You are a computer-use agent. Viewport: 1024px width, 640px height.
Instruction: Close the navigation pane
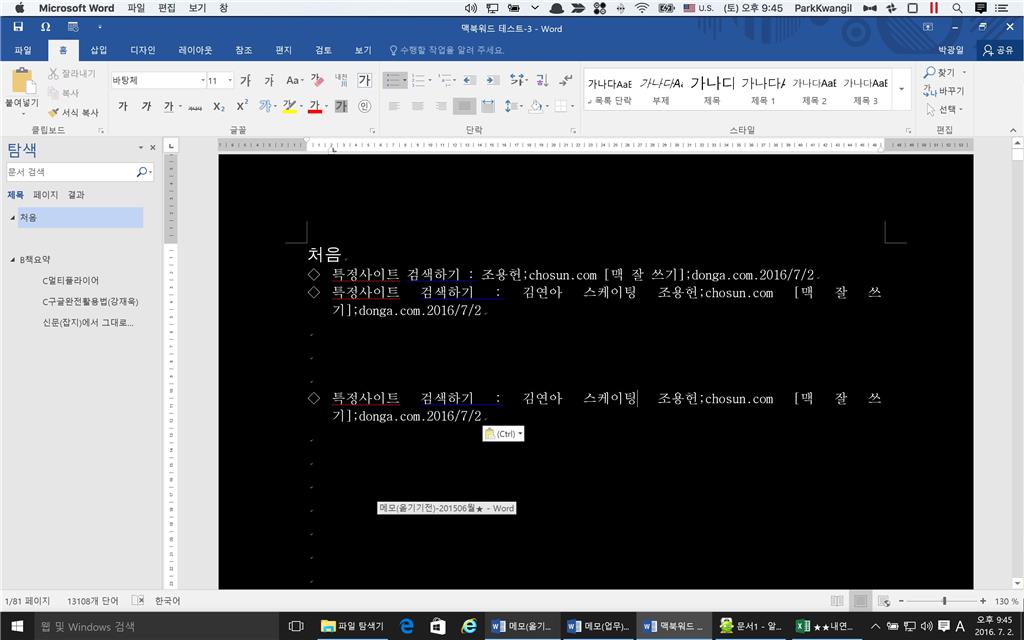tap(153, 148)
